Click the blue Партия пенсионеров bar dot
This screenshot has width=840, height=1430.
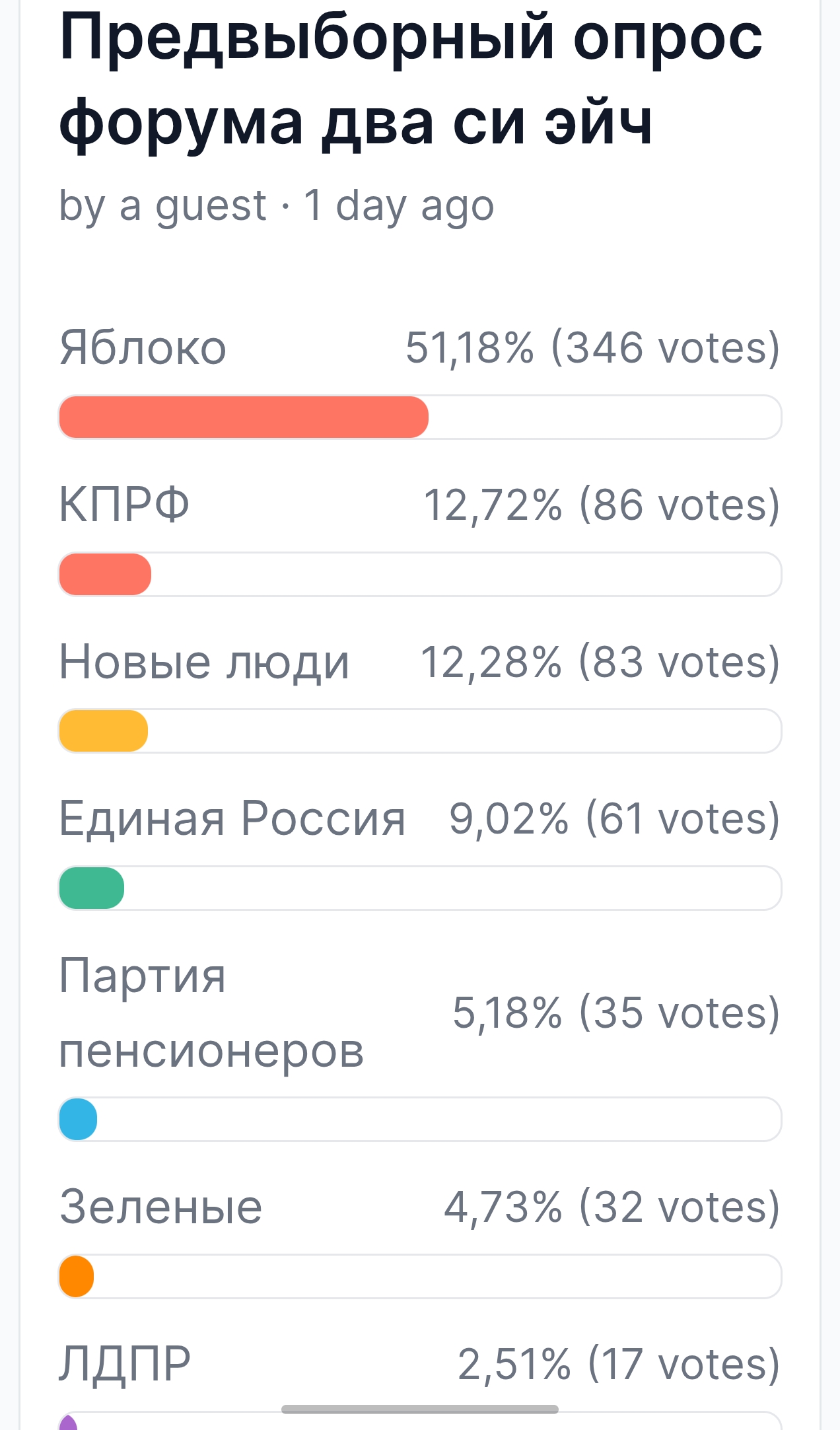coord(78,1119)
